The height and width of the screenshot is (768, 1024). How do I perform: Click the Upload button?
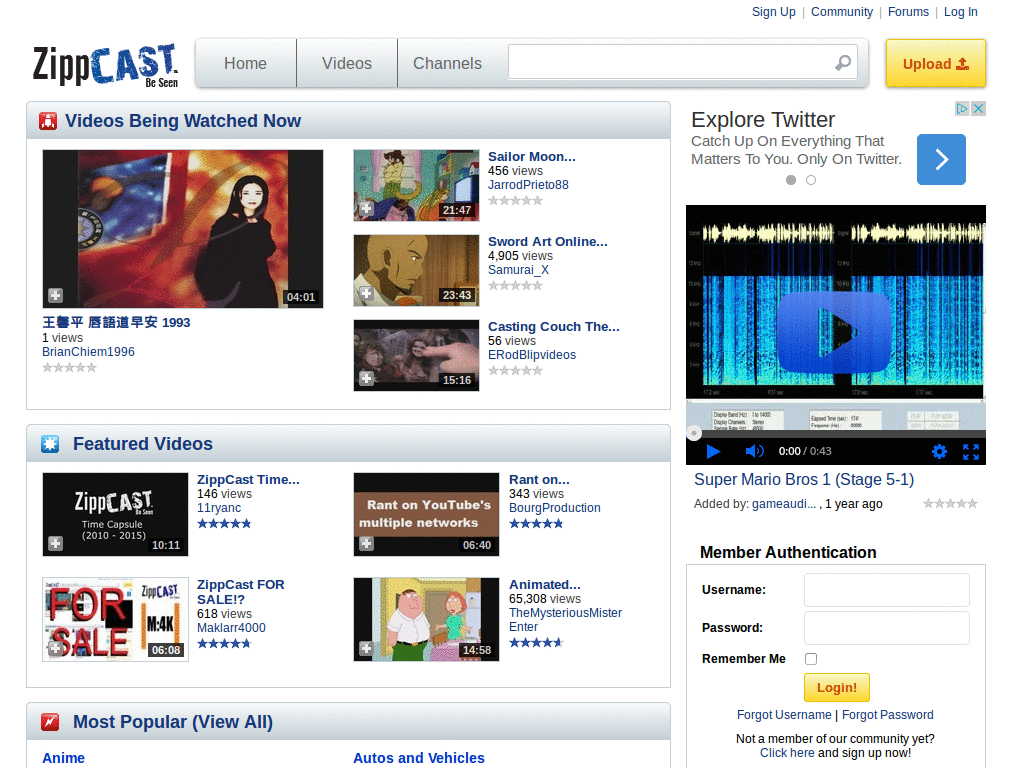point(936,63)
